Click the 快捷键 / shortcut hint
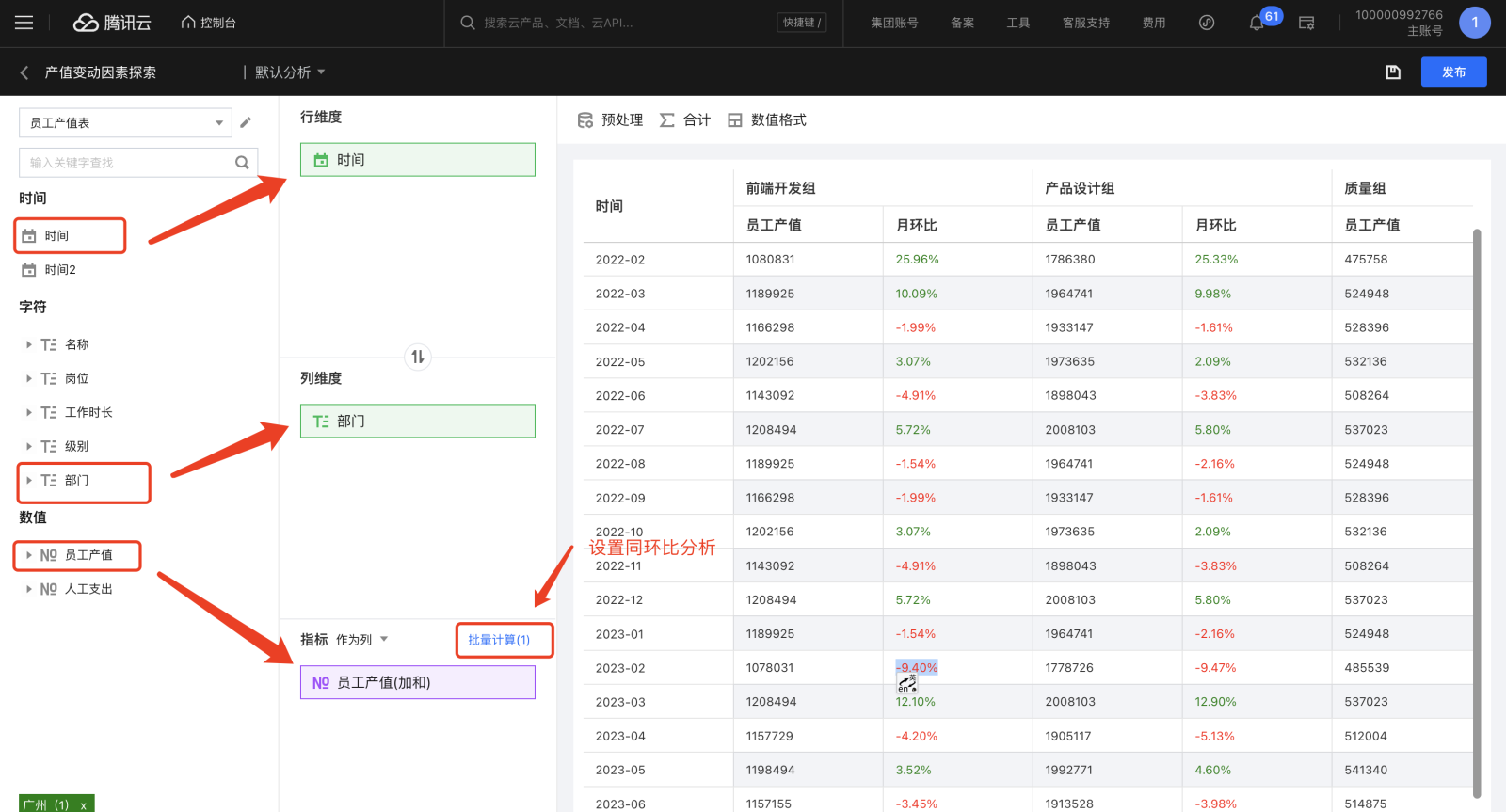This screenshot has height=812, width=1506. pyautogui.click(x=802, y=23)
